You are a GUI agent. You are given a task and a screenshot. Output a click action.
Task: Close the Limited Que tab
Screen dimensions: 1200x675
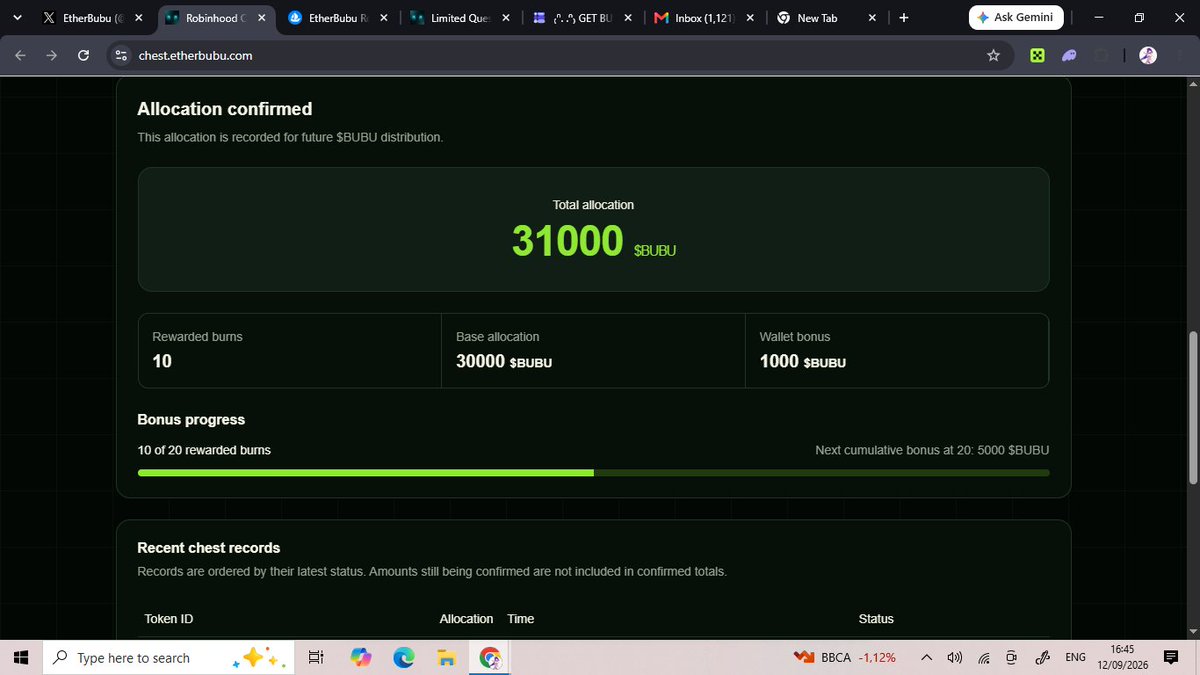tap(505, 18)
